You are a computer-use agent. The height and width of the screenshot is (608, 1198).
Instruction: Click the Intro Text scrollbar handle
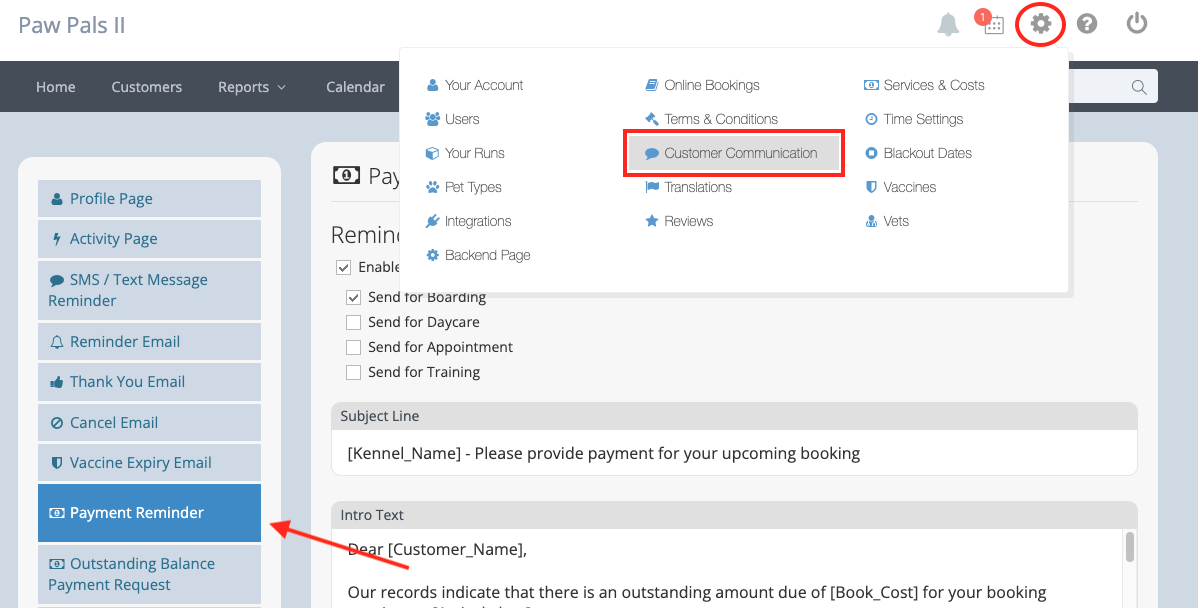tap(1130, 547)
